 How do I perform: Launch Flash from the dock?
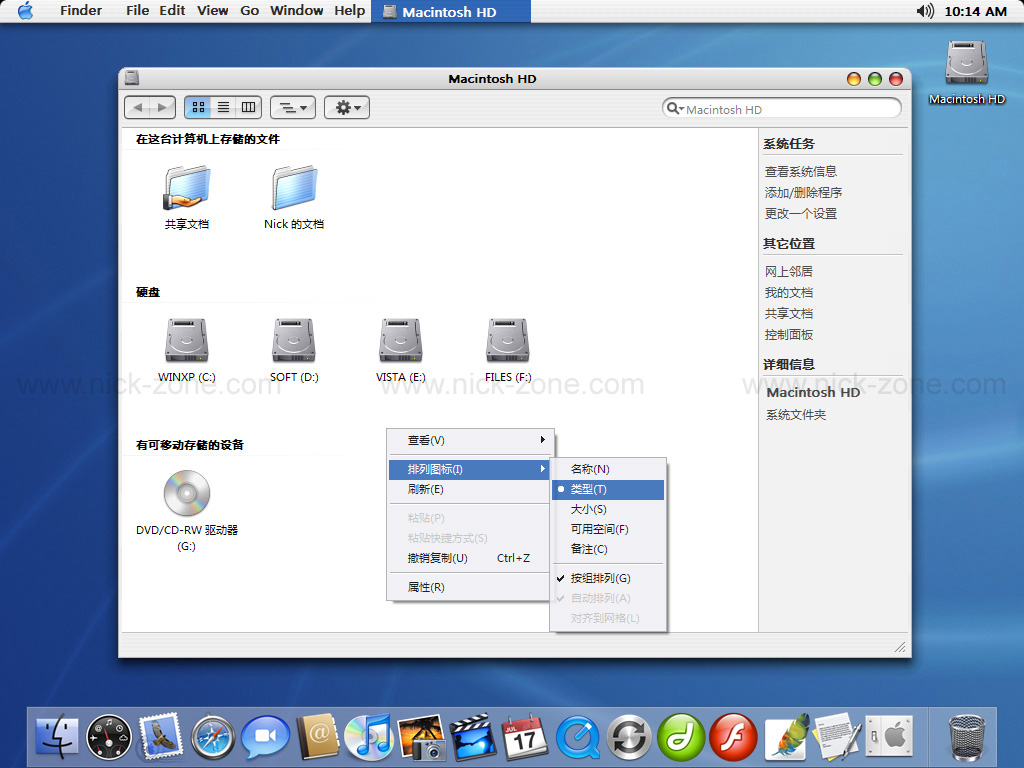tap(733, 738)
